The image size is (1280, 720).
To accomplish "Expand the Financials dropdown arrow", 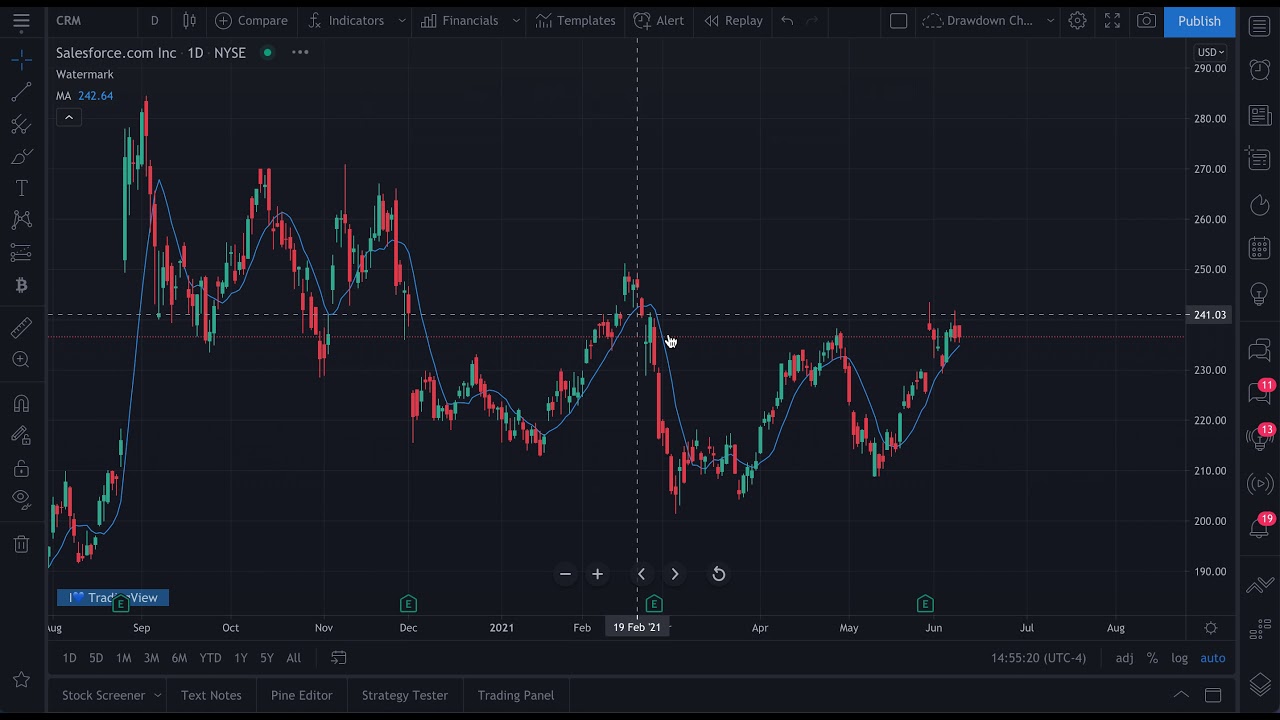I will [516, 20].
